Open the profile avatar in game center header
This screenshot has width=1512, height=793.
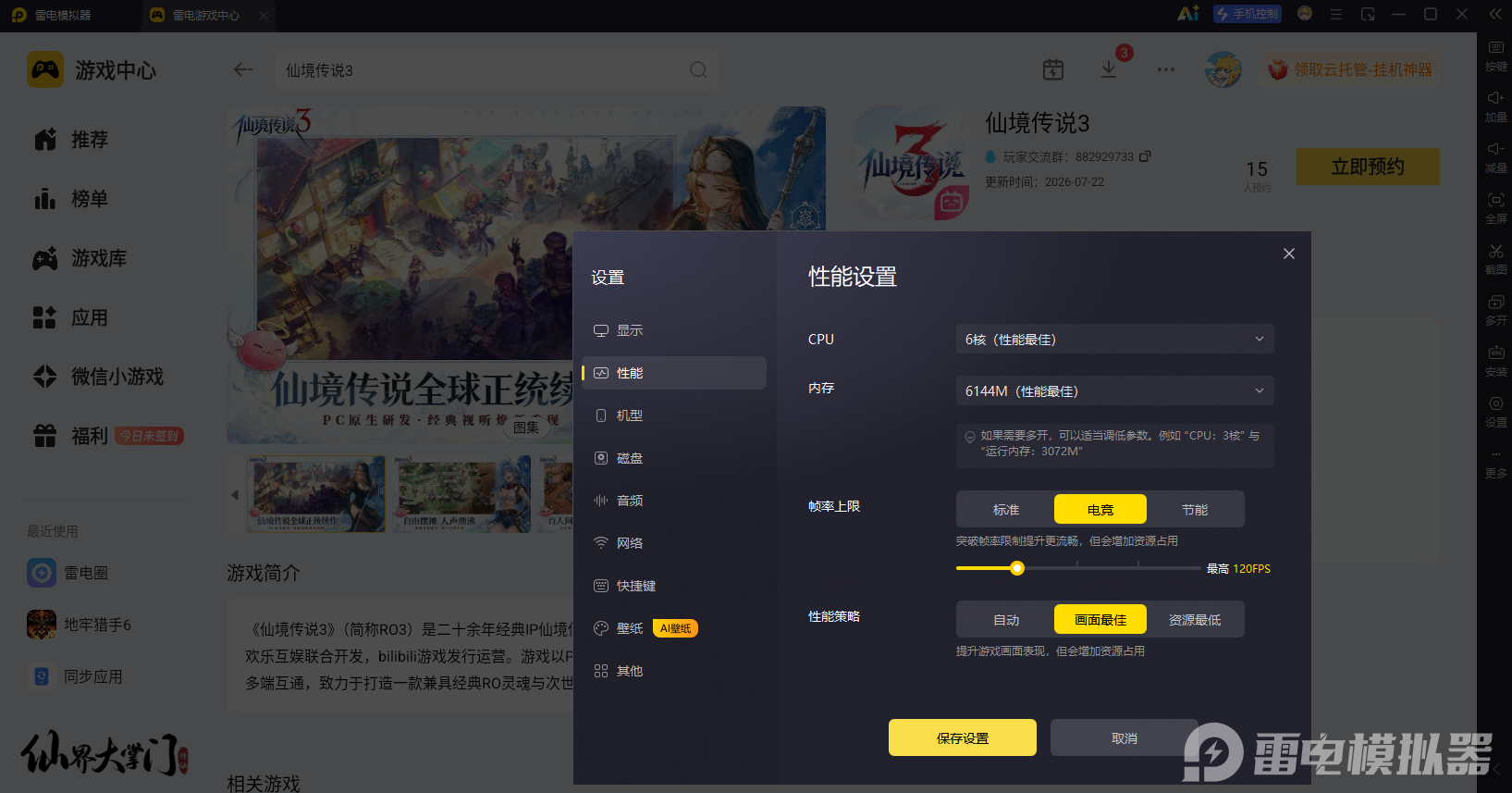[x=1223, y=69]
